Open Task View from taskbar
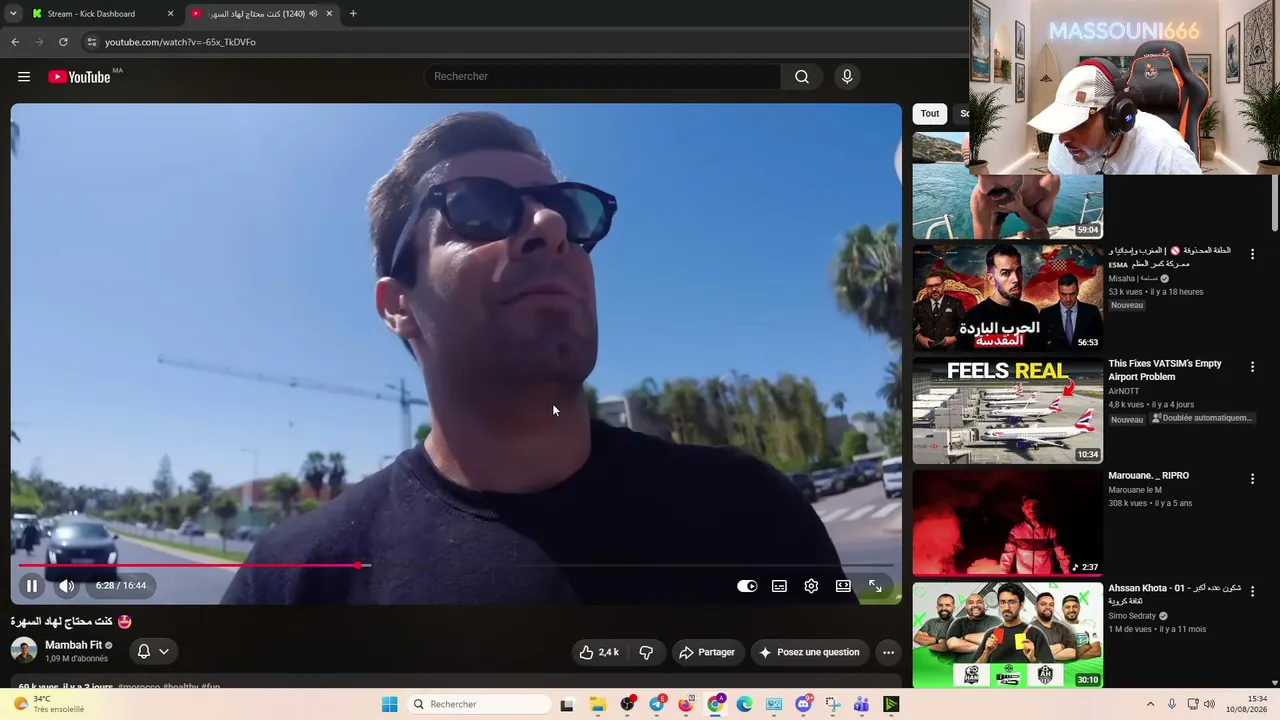This screenshot has height=720, width=1280. (x=567, y=704)
